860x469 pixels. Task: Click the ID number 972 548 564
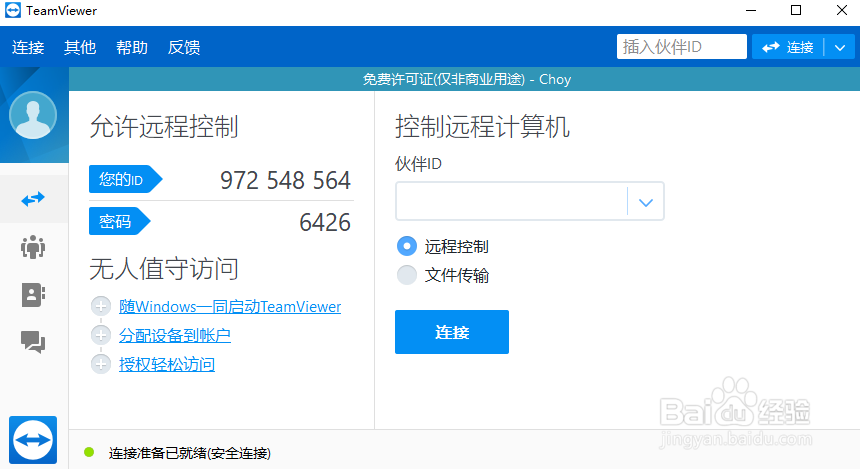[285, 180]
